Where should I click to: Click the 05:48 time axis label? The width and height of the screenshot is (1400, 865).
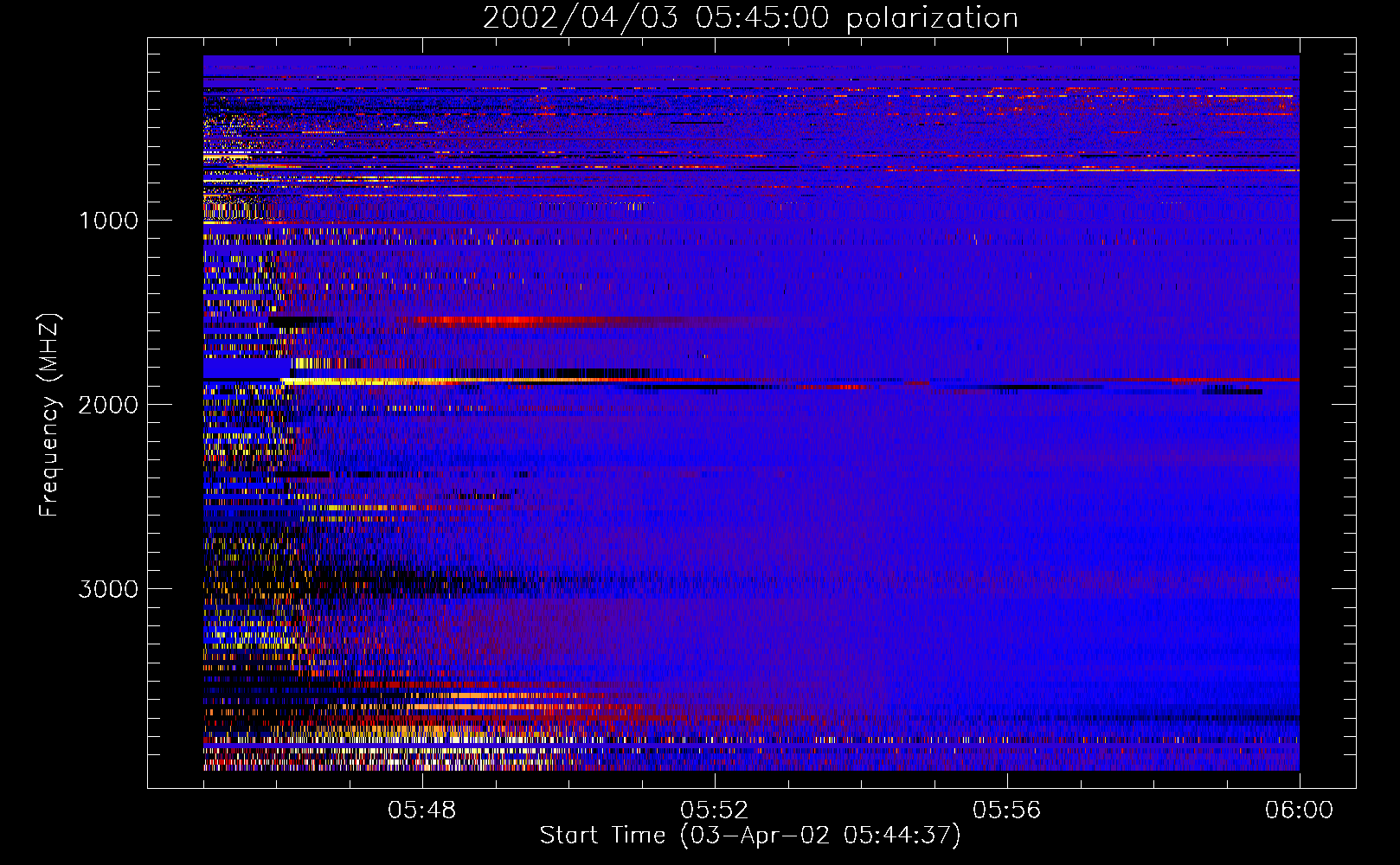(422, 811)
